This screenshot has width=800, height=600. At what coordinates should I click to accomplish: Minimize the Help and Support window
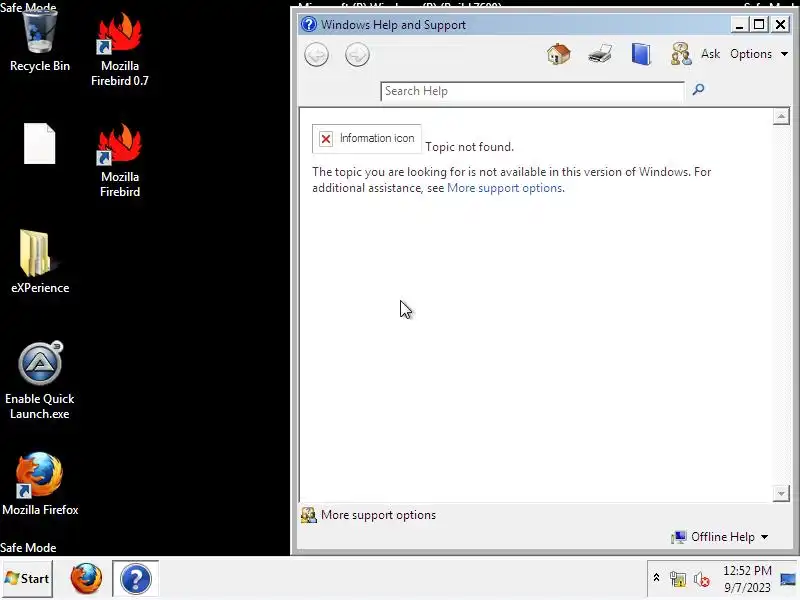[x=739, y=24]
